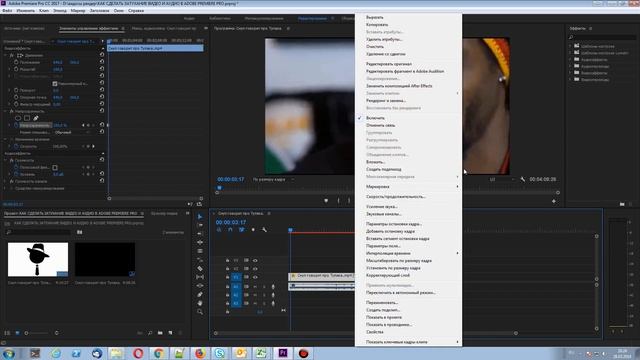The width and height of the screenshot is (640, 360).
Task: Open the program monitor button editor plus
Action: pyautogui.click(x=553, y=201)
